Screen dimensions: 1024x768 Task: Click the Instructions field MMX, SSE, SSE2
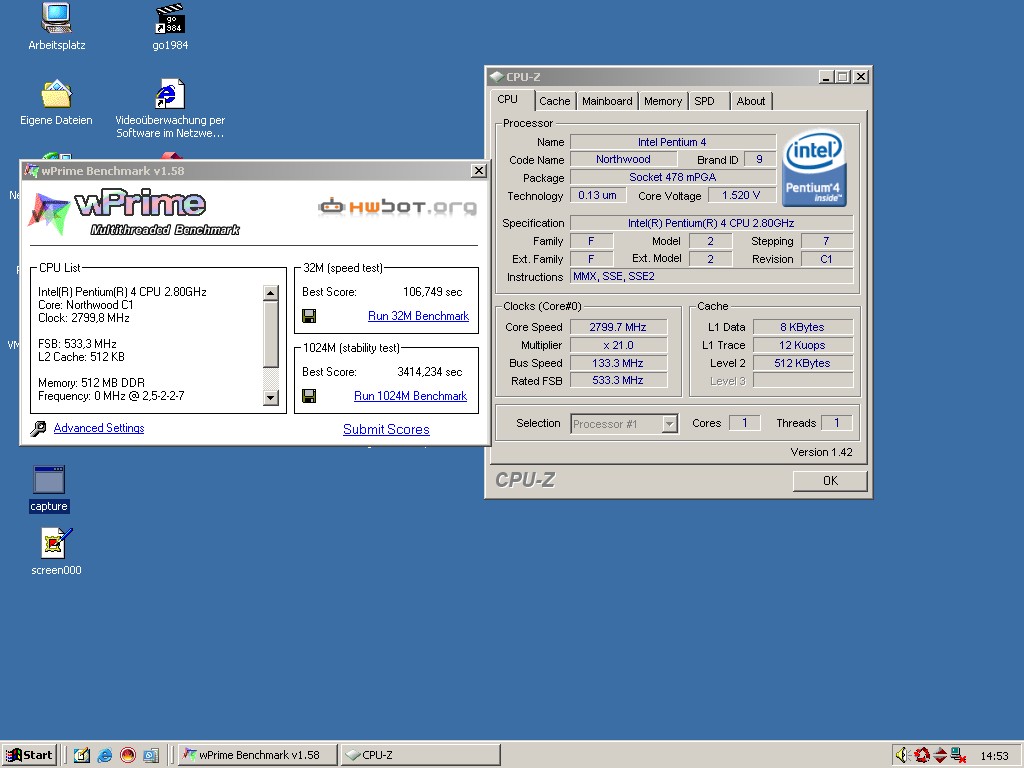coord(711,276)
